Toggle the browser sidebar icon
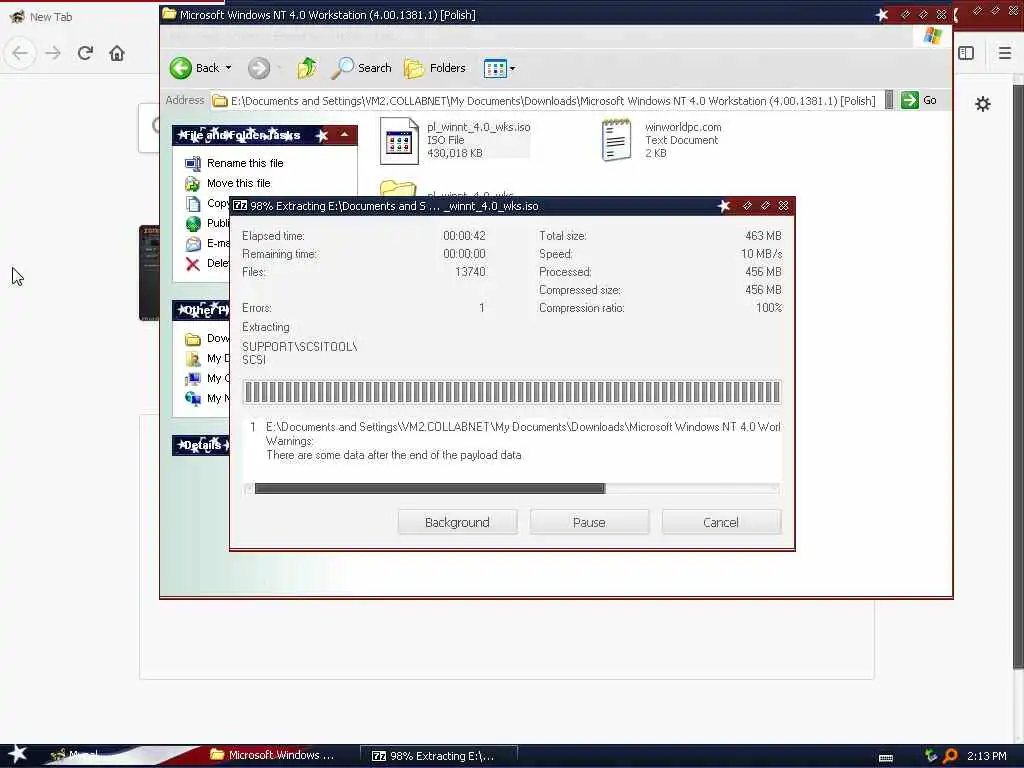 tap(966, 53)
